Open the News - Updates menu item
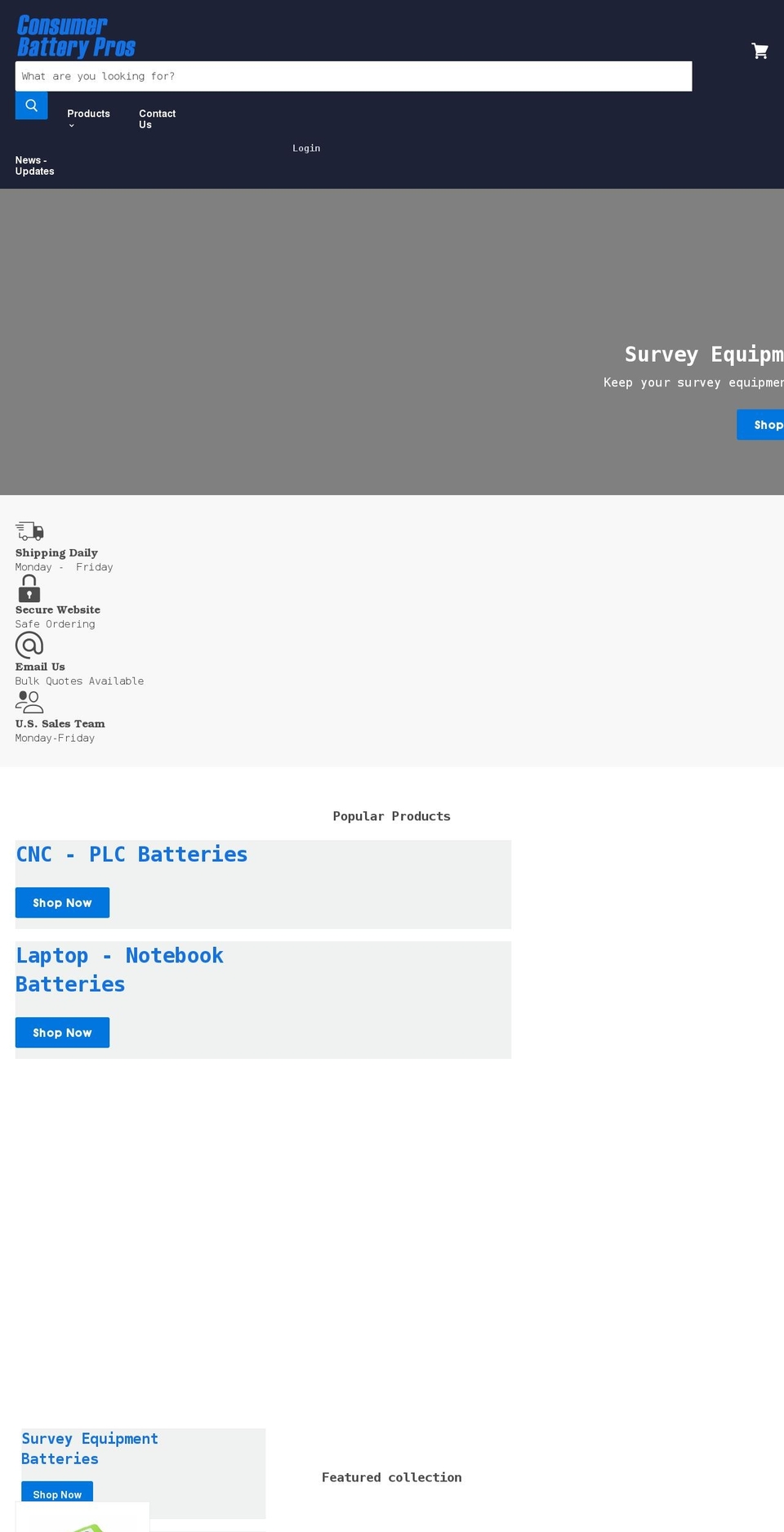 click(34, 166)
